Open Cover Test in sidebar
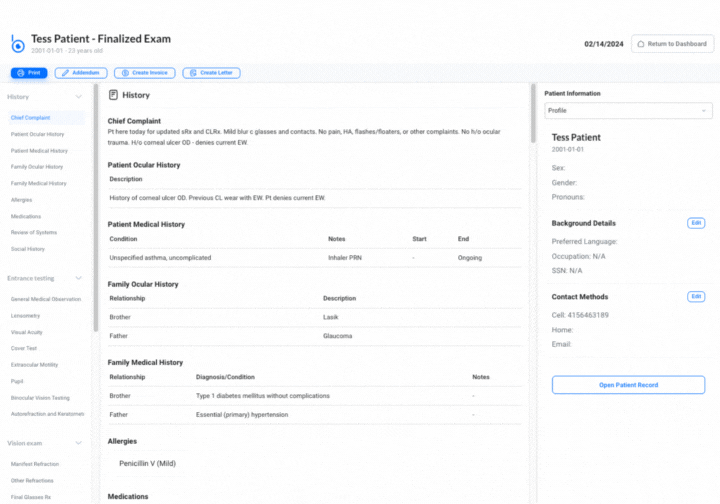This screenshot has width=720, height=504. click(x=24, y=348)
